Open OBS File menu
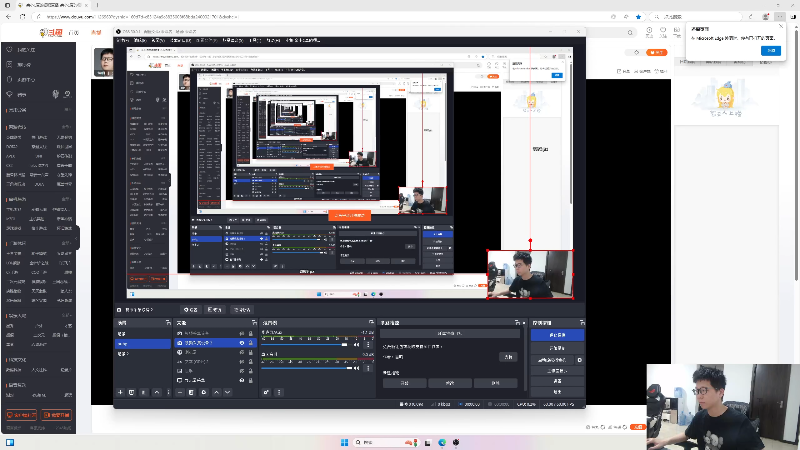Viewport: 800px width, 450px height. click(x=123, y=40)
